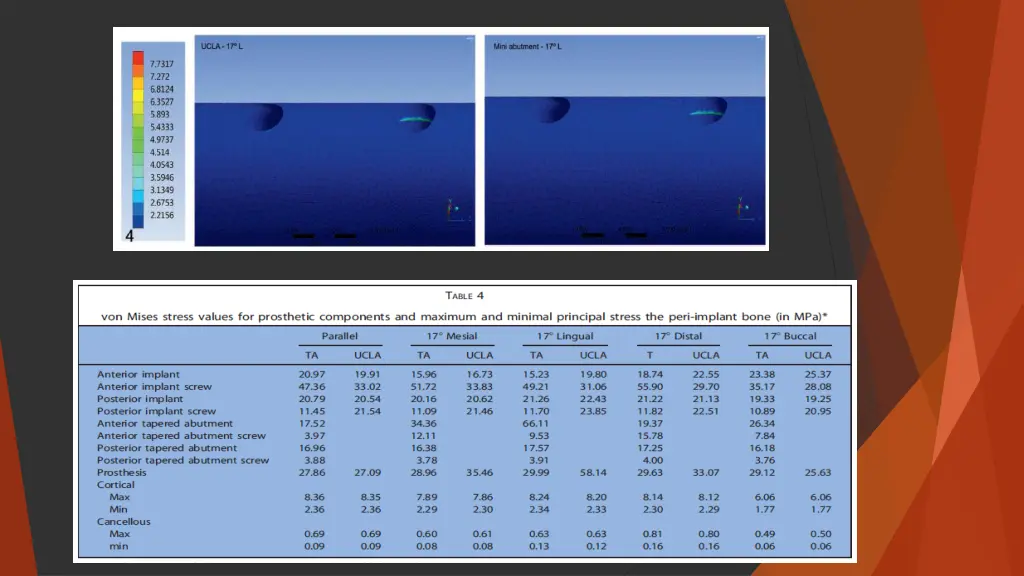
Task: Click the 'Anterior implant screw' row label
Action: (153, 386)
